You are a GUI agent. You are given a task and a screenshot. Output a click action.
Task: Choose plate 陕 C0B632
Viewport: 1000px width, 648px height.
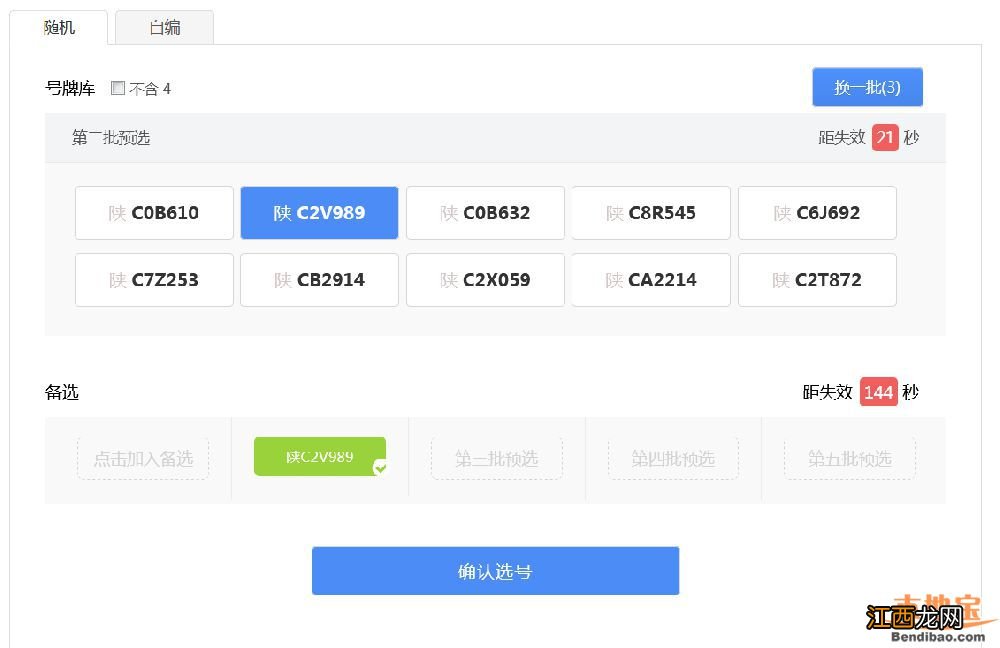(x=485, y=213)
